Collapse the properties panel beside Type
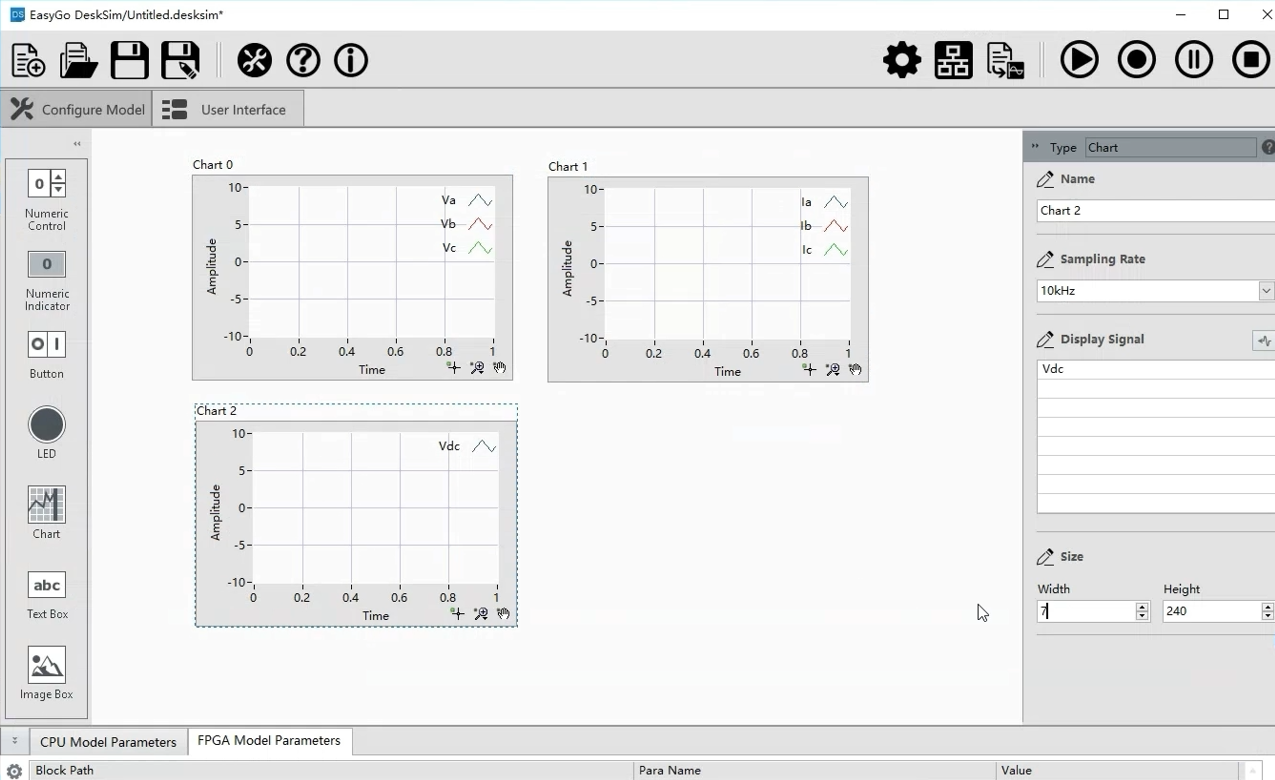Screen dimensions: 1275x780 pyautogui.click(x=1035, y=146)
